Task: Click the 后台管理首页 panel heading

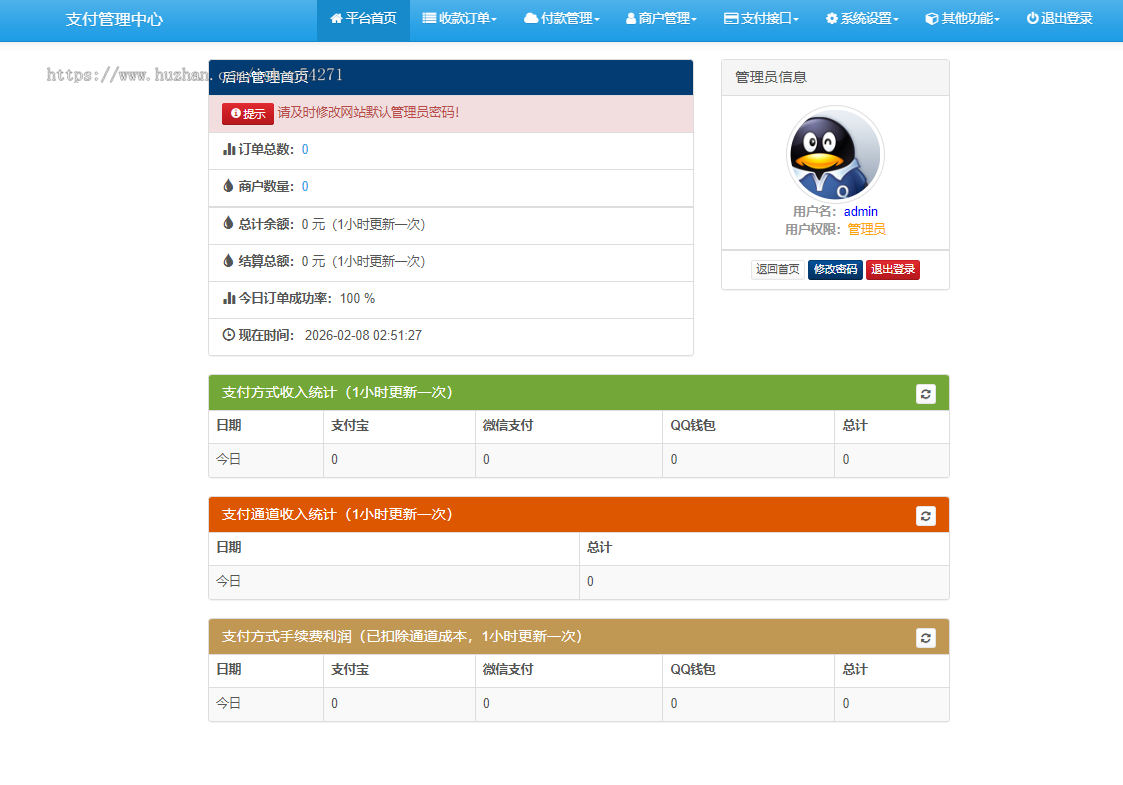Action: tap(450, 77)
